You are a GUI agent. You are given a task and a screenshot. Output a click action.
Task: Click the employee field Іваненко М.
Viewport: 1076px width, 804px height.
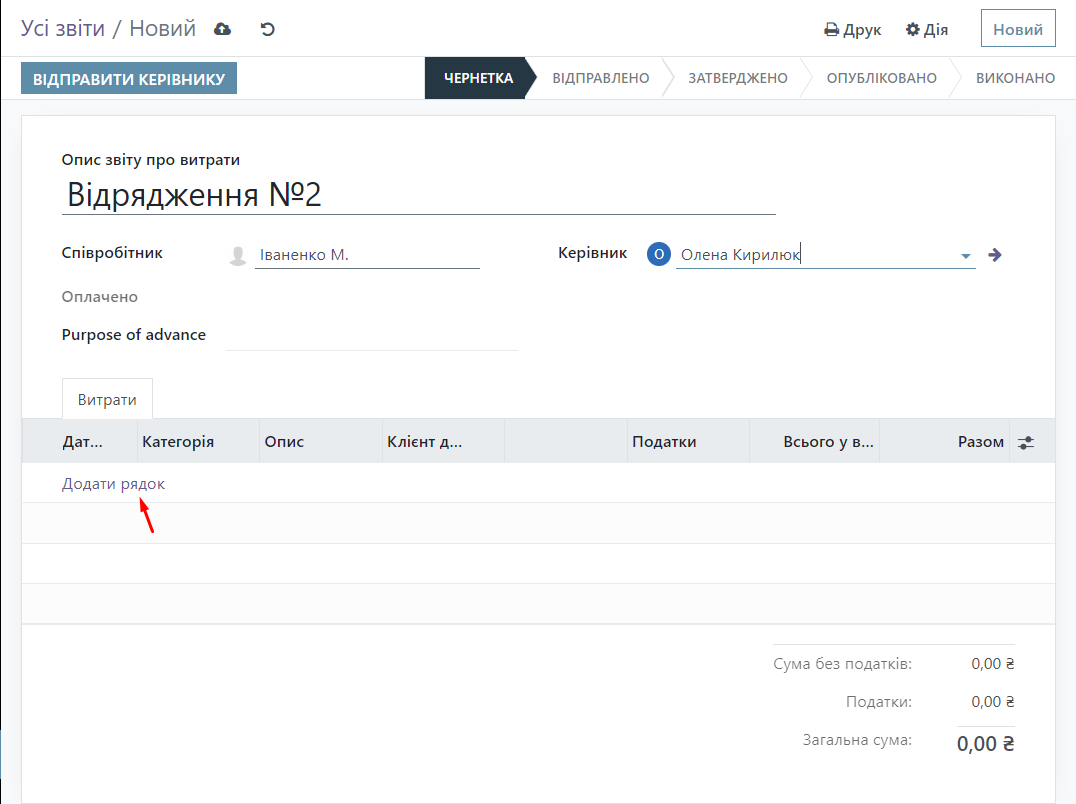click(367, 255)
